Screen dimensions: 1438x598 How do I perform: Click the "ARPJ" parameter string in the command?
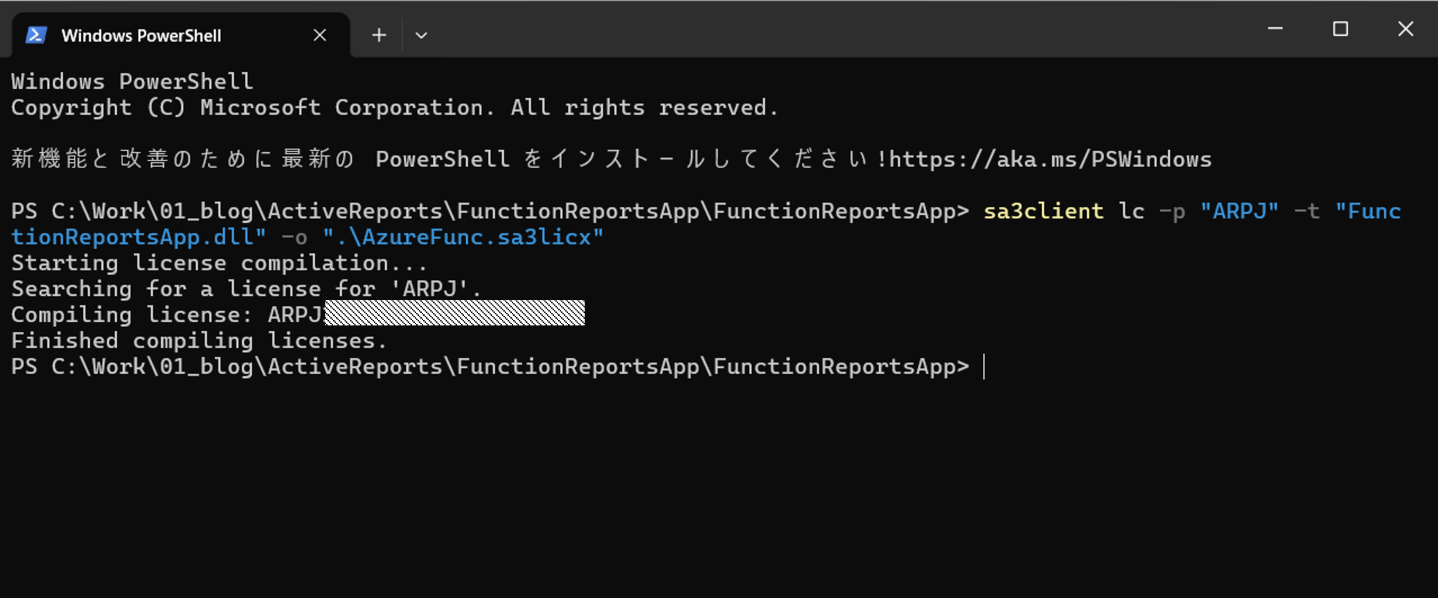[1239, 211]
